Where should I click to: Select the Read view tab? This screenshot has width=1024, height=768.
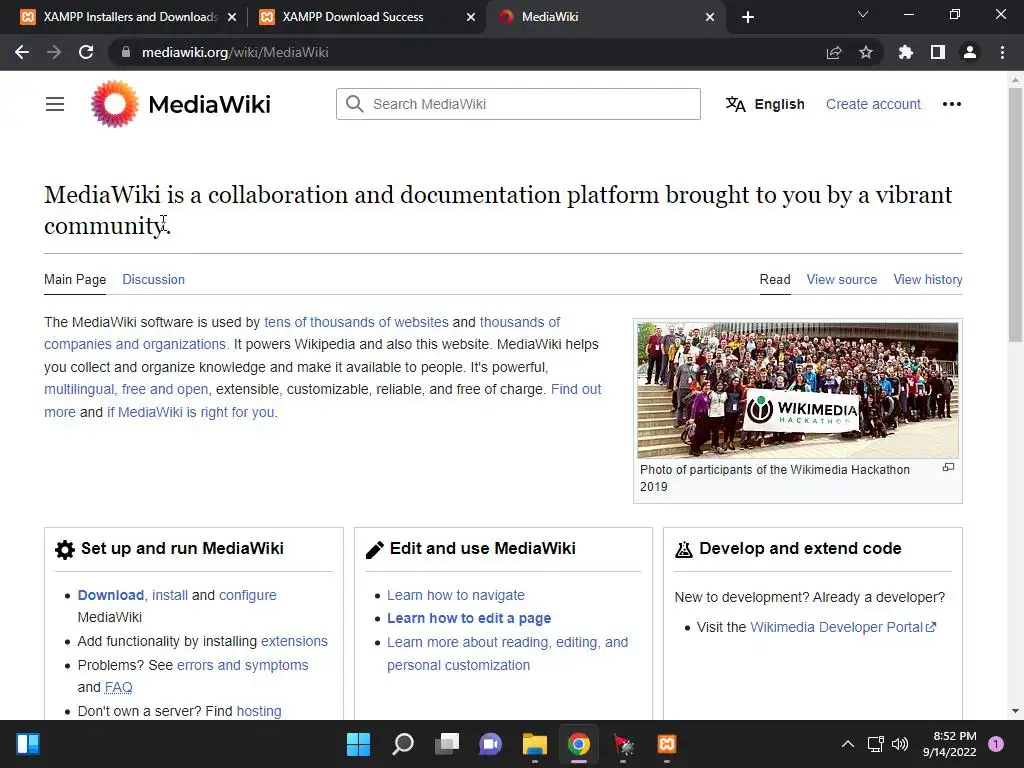[x=775, y=280]
